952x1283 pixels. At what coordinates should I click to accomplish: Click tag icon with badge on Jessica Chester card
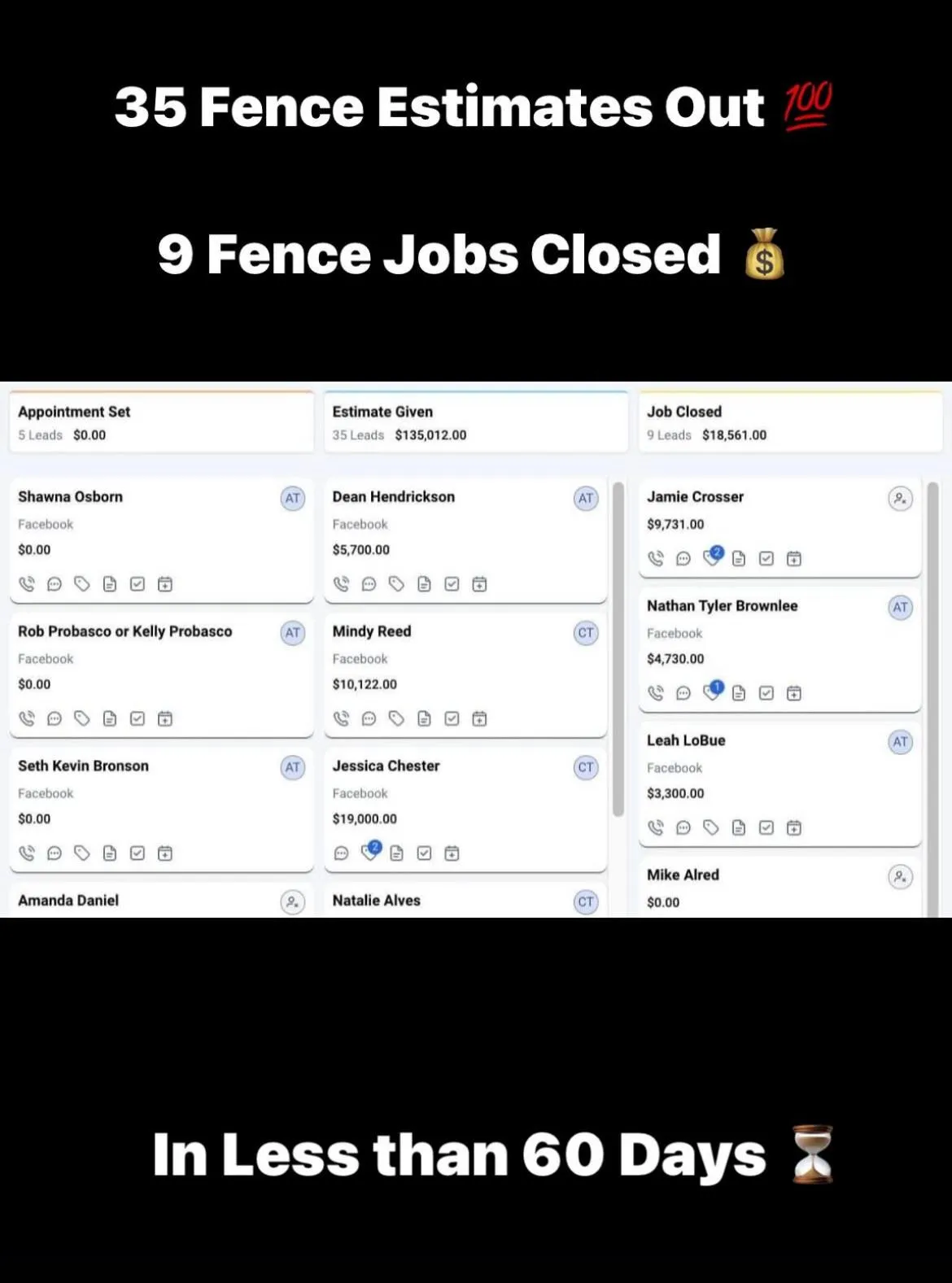(x=371, y=851)
